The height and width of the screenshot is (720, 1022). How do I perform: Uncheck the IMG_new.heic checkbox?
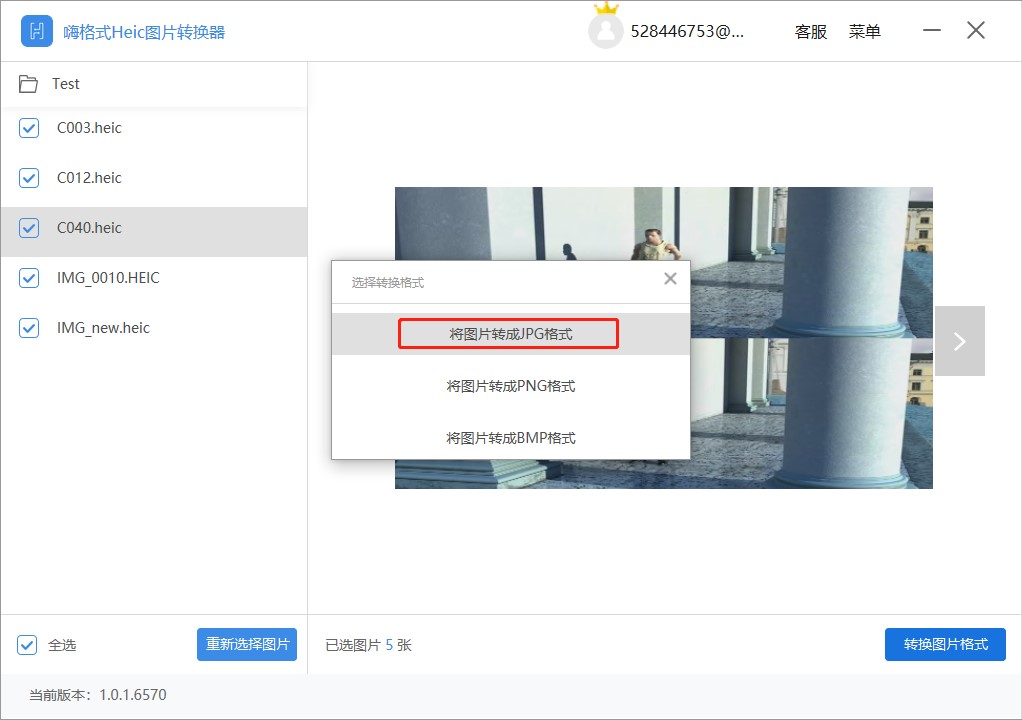pyautogui.click(x=28, y=328)
